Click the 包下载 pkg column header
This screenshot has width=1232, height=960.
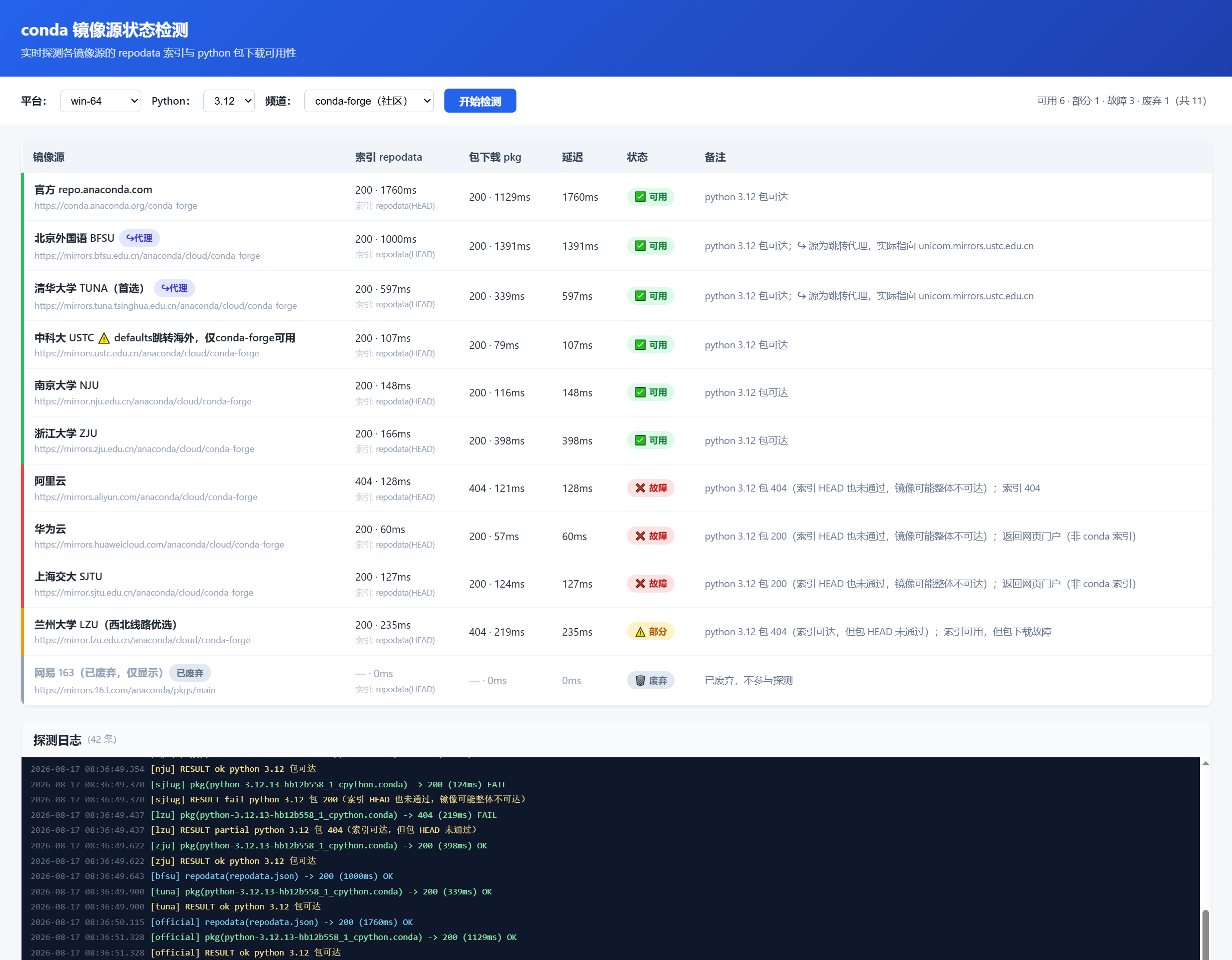(x=495, y=158)
